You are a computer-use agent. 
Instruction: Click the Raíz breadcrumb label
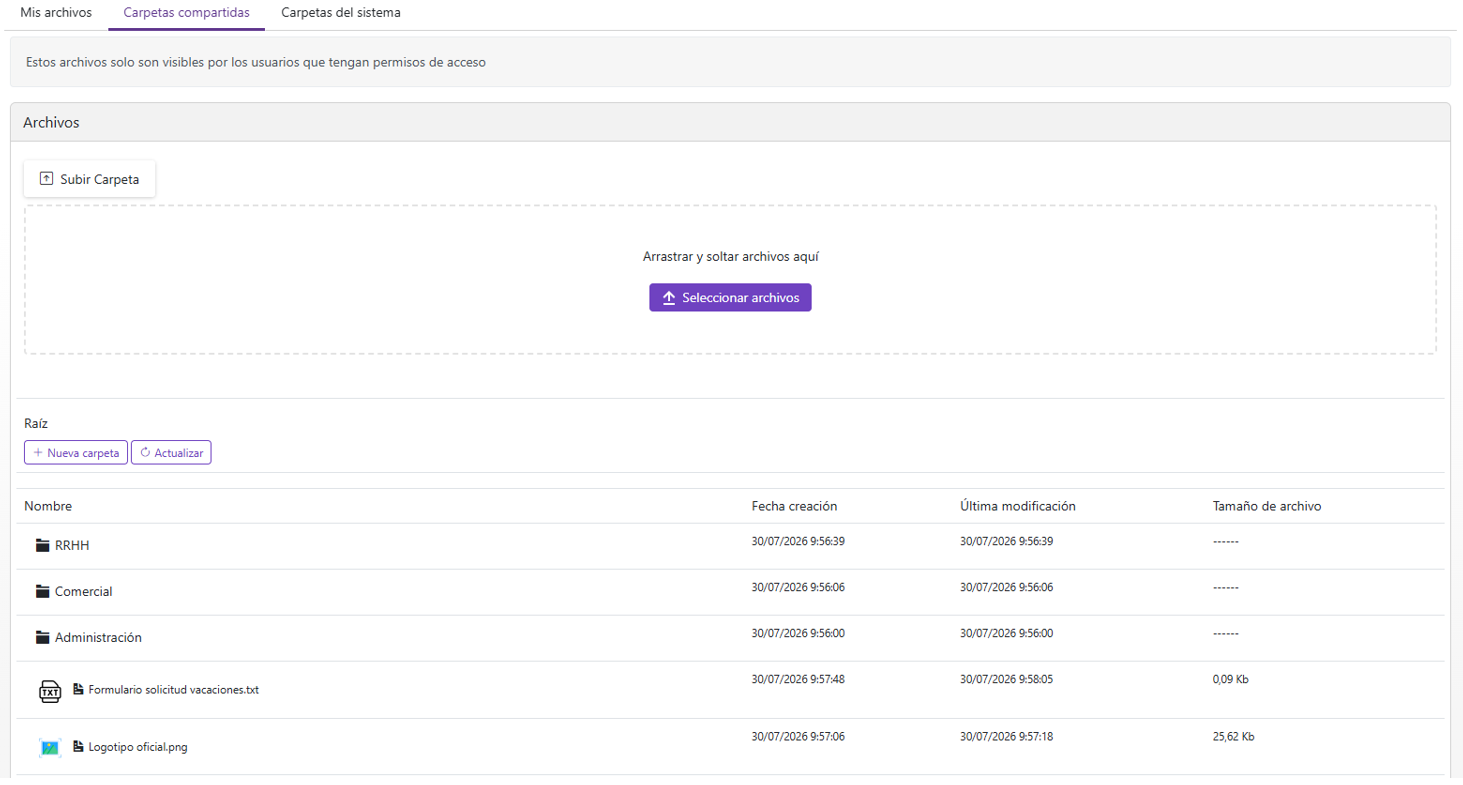pos(36,423)
